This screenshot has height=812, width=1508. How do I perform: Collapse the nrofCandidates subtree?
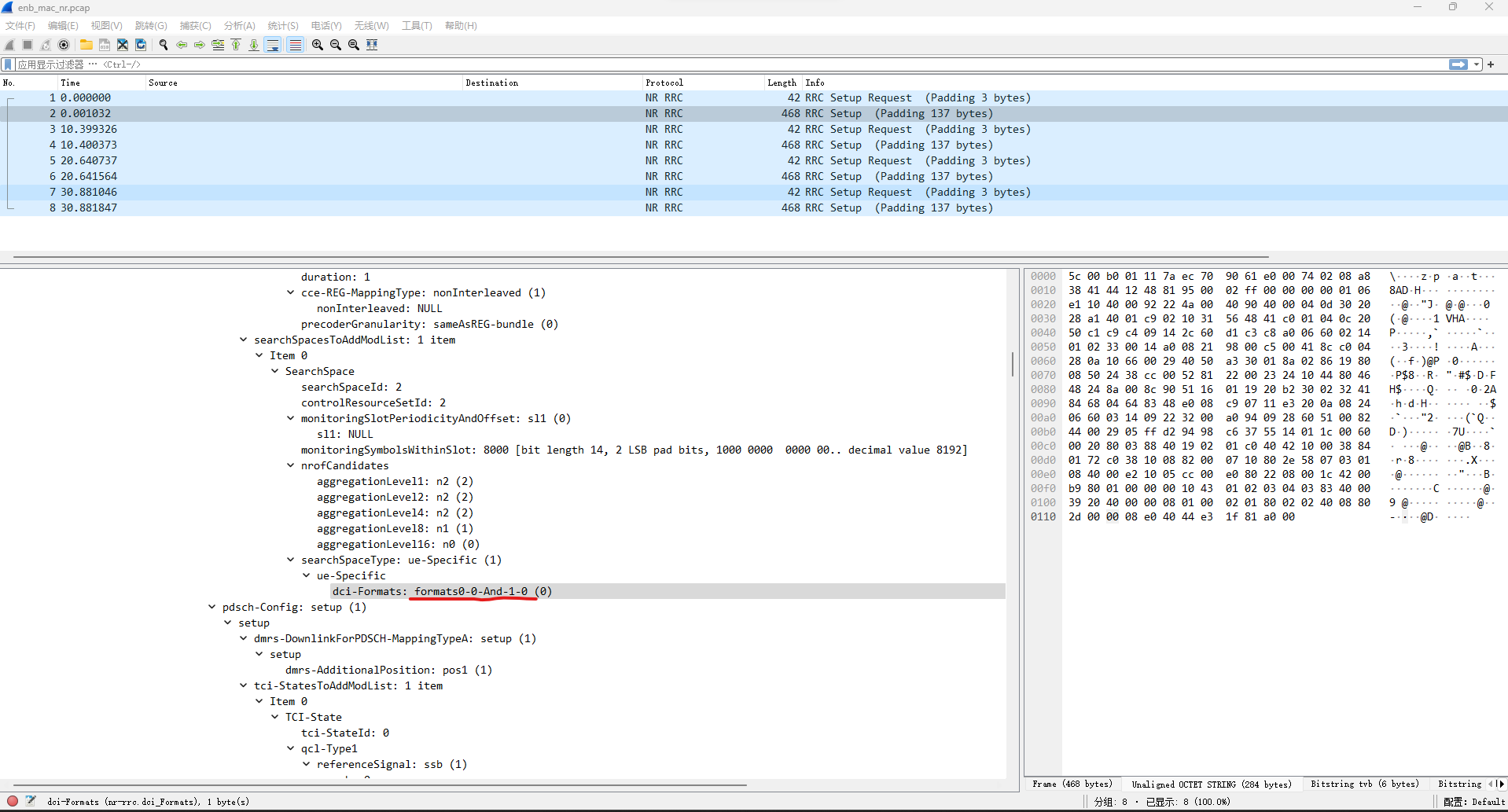[x=290, y=465]
